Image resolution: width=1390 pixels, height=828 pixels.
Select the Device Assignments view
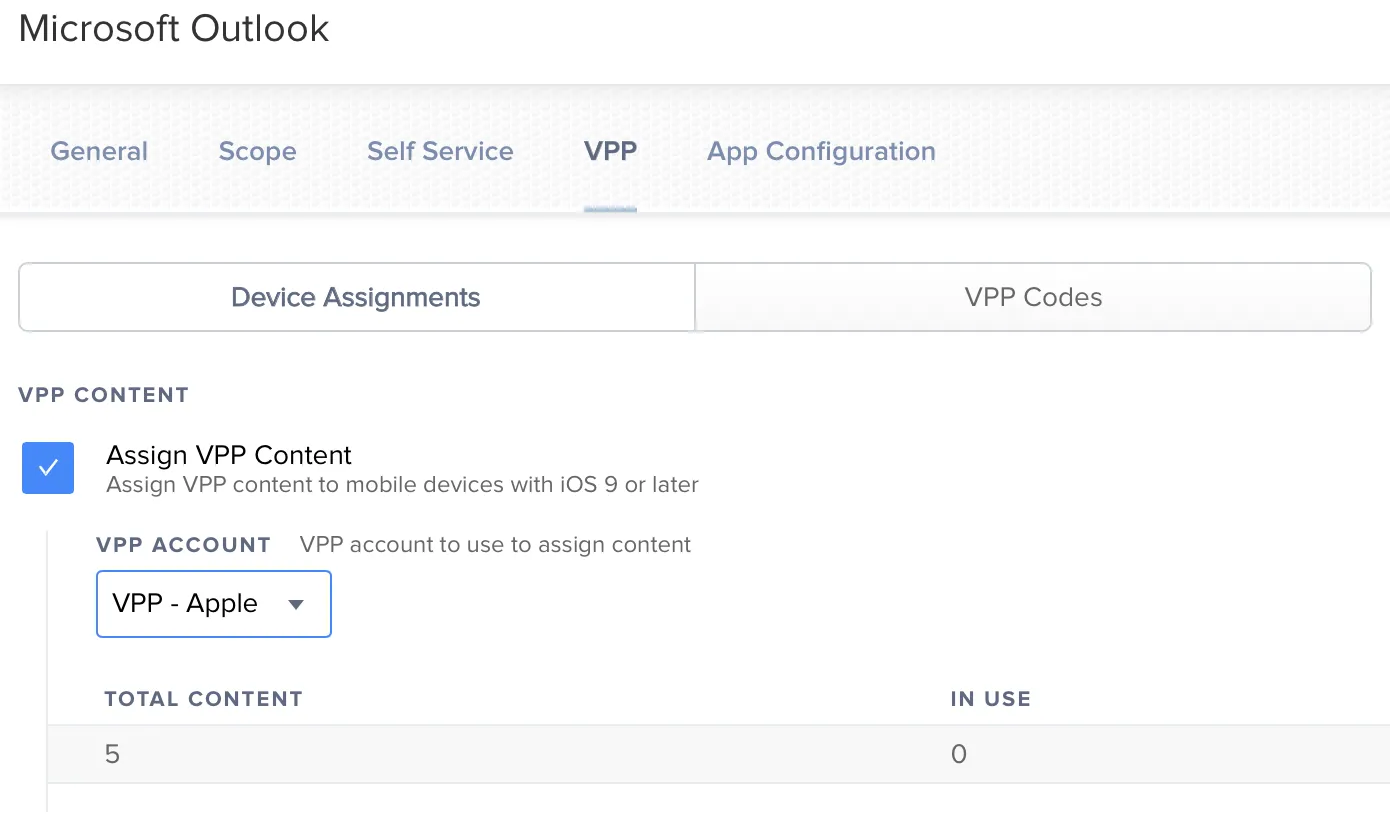click(355, 296)
